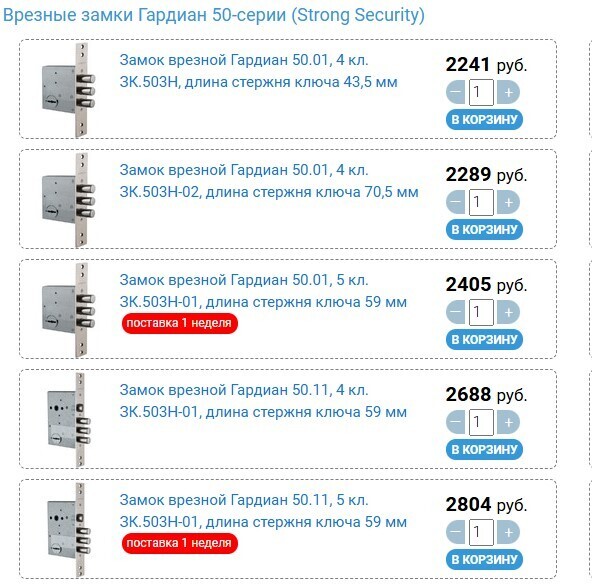Add the 2804 руб. lock to cart
This screenshot has width=592, height=587.
tap(484, 559)
